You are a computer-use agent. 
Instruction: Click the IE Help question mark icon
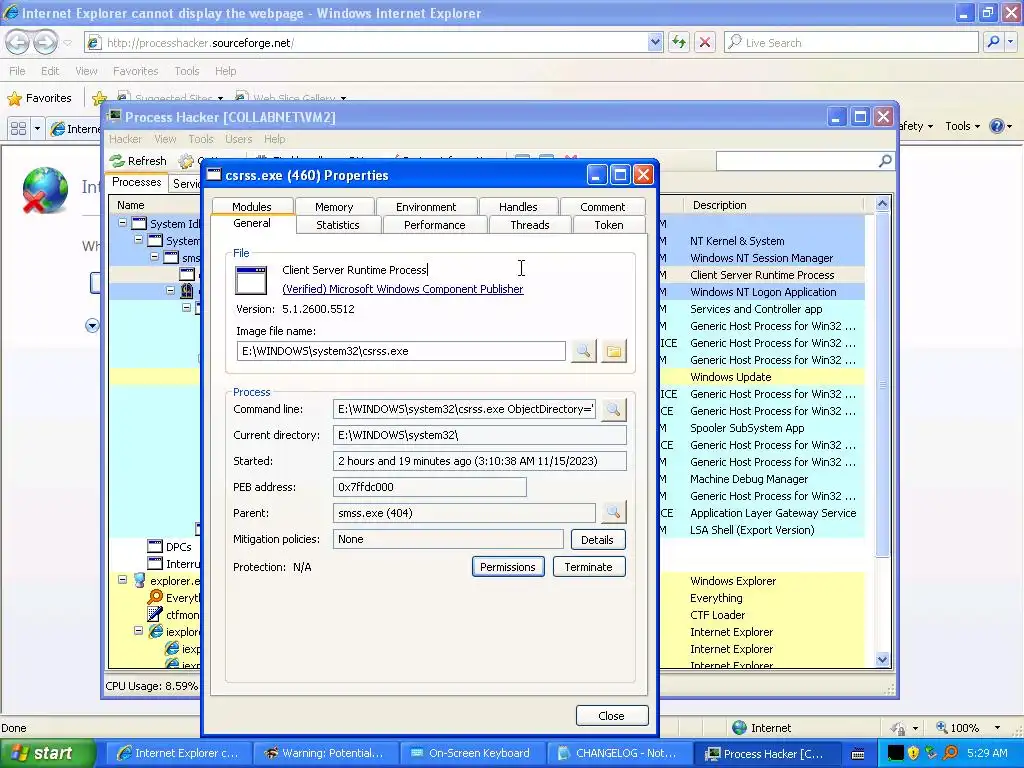[997, 126]
